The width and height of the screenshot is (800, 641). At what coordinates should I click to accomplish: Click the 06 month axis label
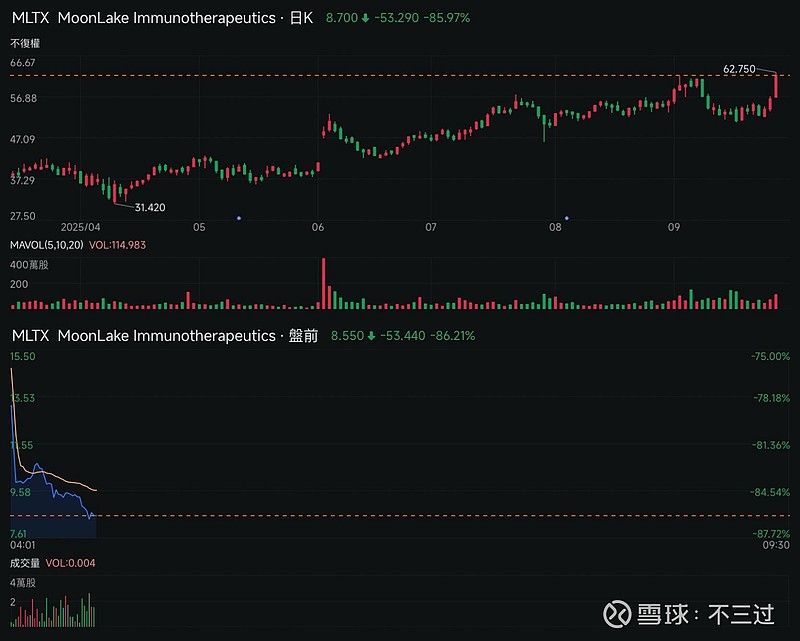click(318, 227)
